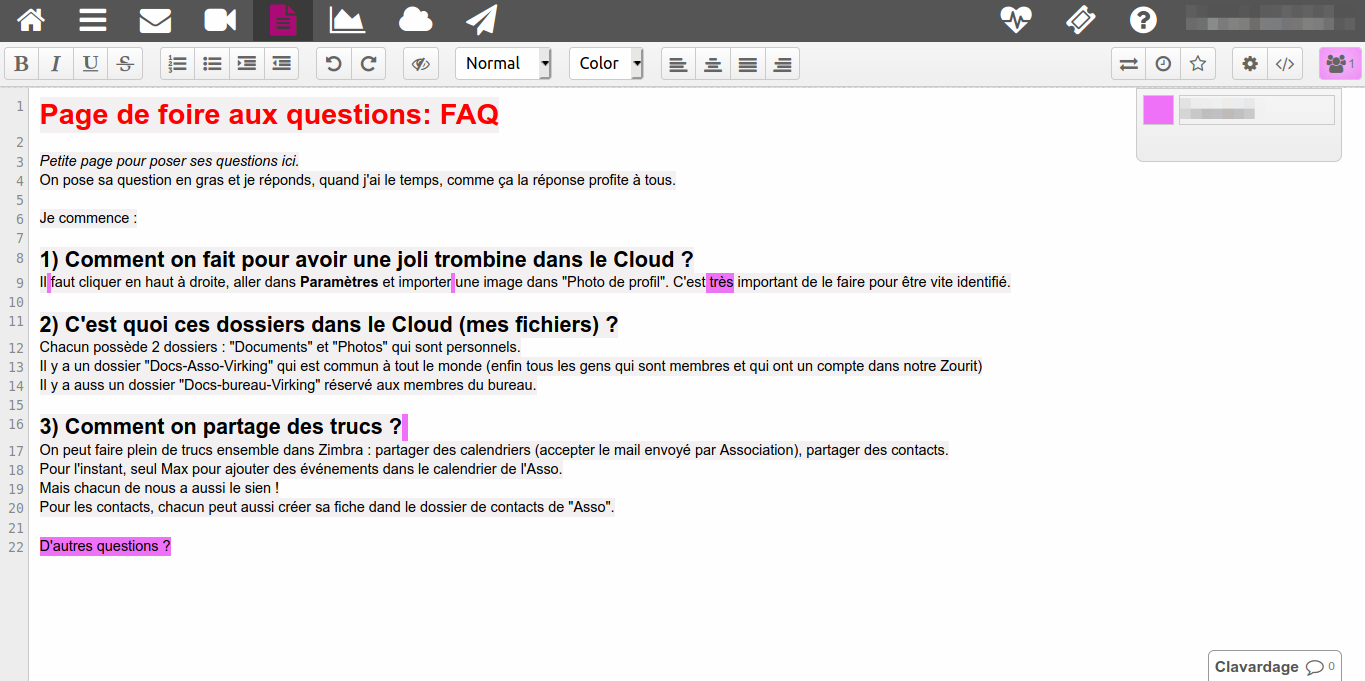Open the home page icon
The width and height of the screenshot is (1365, 681).
click(32, 20)
